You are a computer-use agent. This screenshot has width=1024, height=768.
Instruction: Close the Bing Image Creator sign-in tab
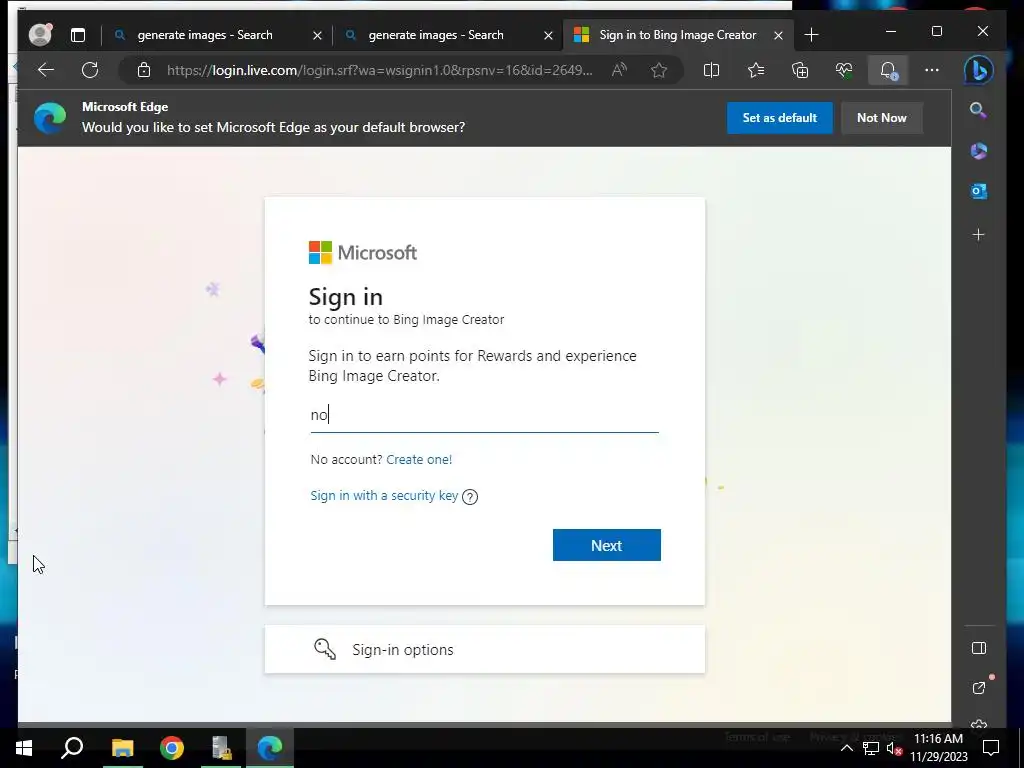[778, 35]
